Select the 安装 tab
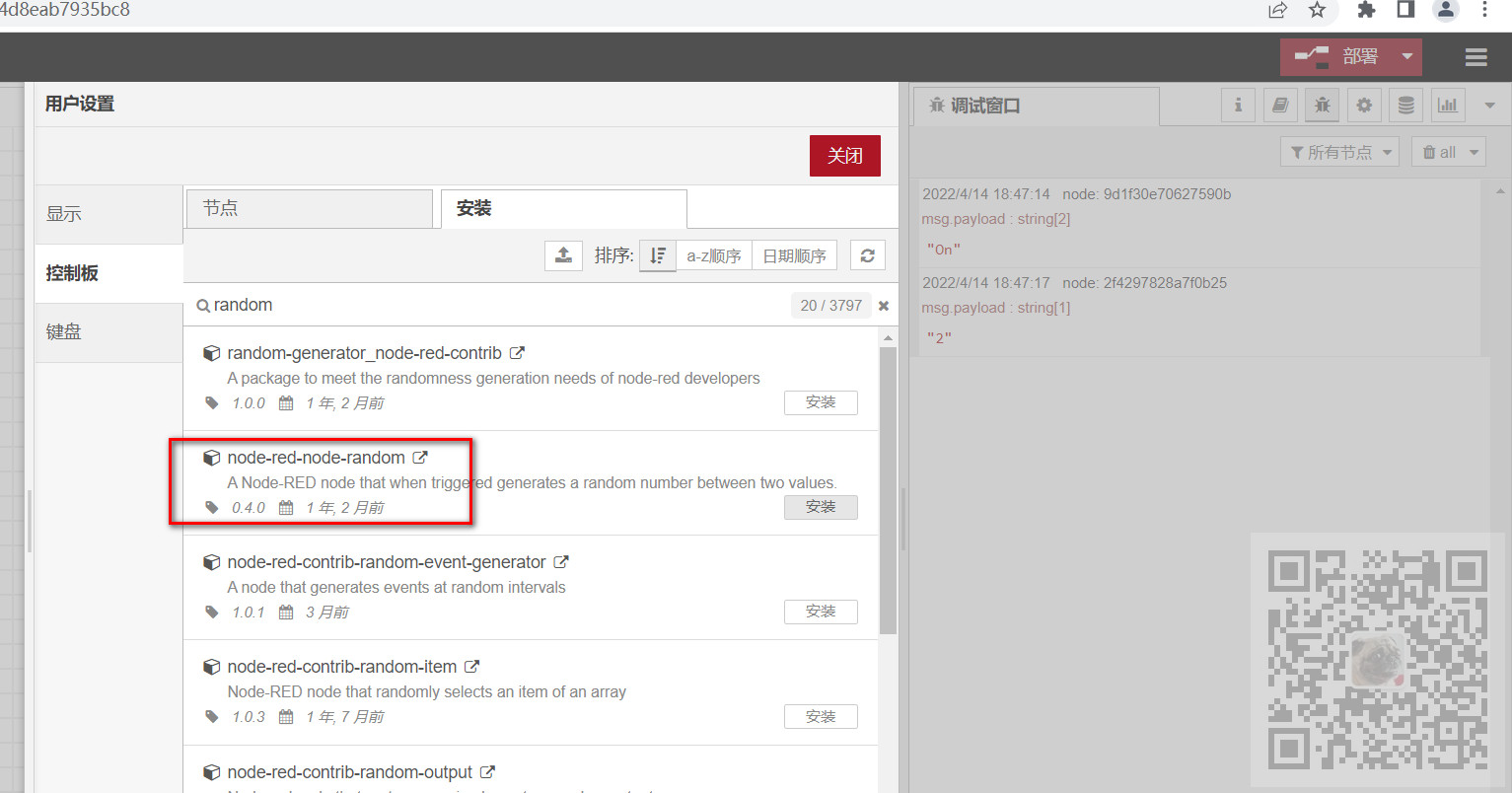 click(x=564, y=209)
